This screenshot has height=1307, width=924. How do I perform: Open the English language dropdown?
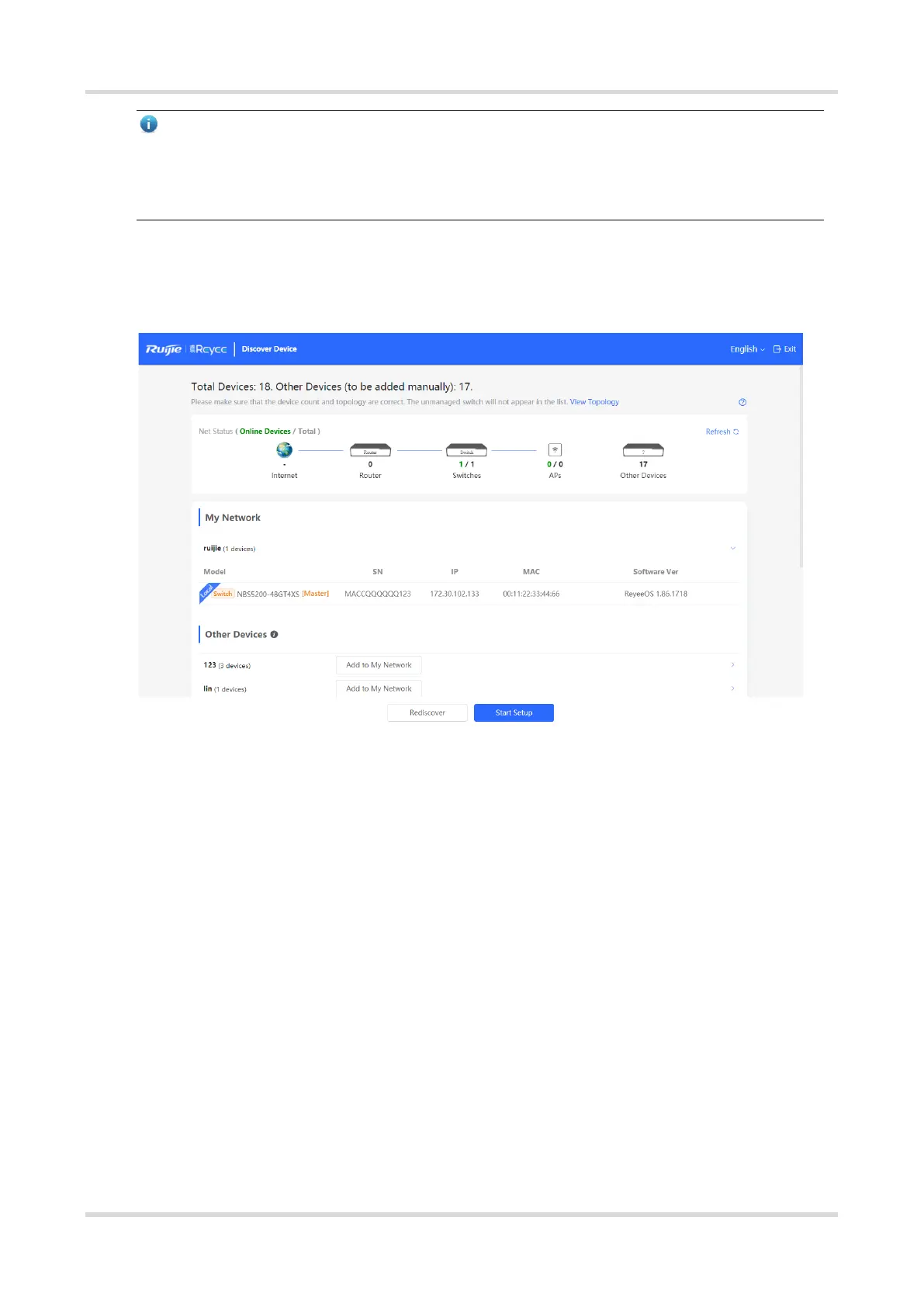[x=747, y=349]
